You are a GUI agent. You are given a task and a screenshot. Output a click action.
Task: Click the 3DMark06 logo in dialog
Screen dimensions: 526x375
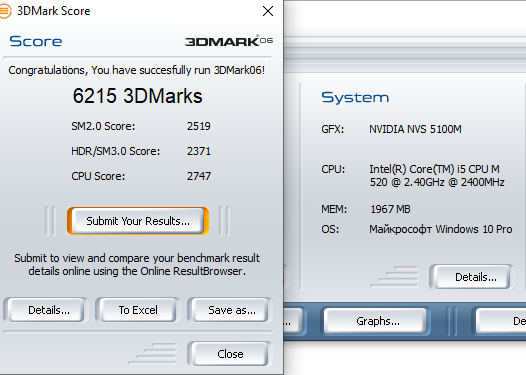click(229, 41)
